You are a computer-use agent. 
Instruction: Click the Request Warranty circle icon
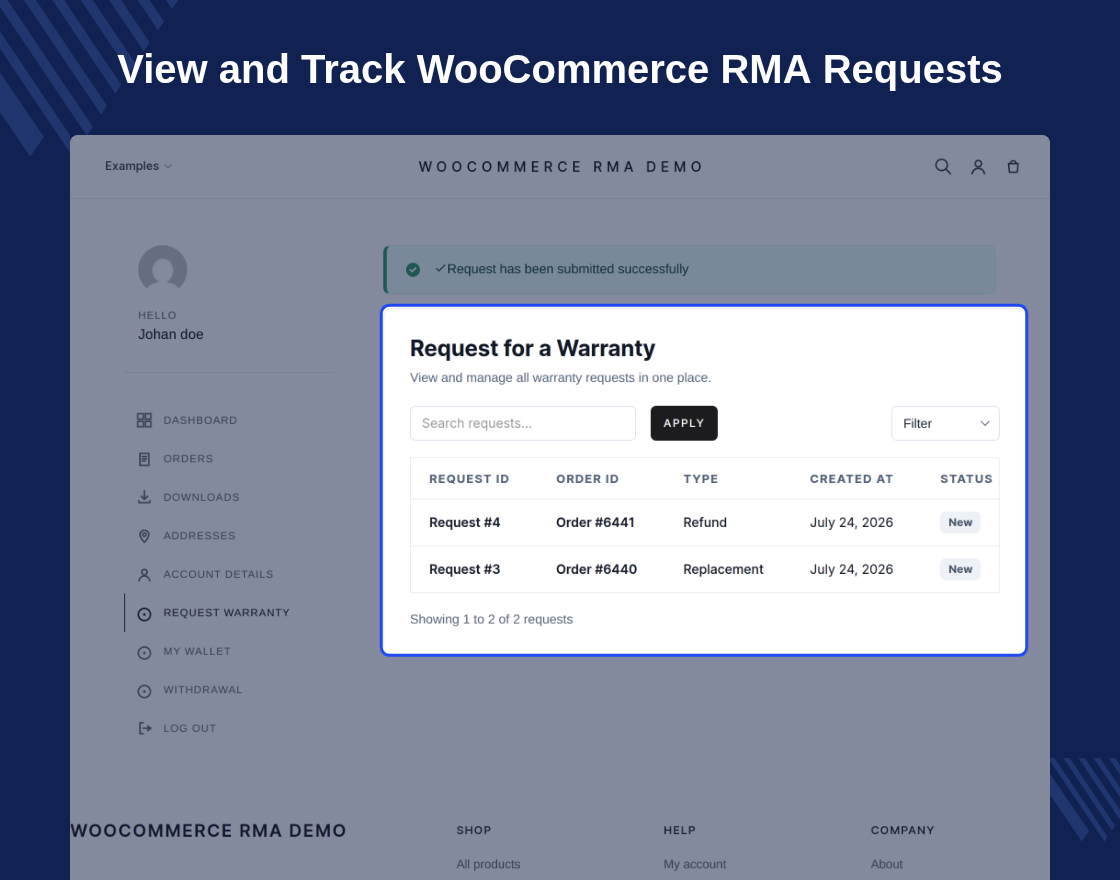(144, 614)
